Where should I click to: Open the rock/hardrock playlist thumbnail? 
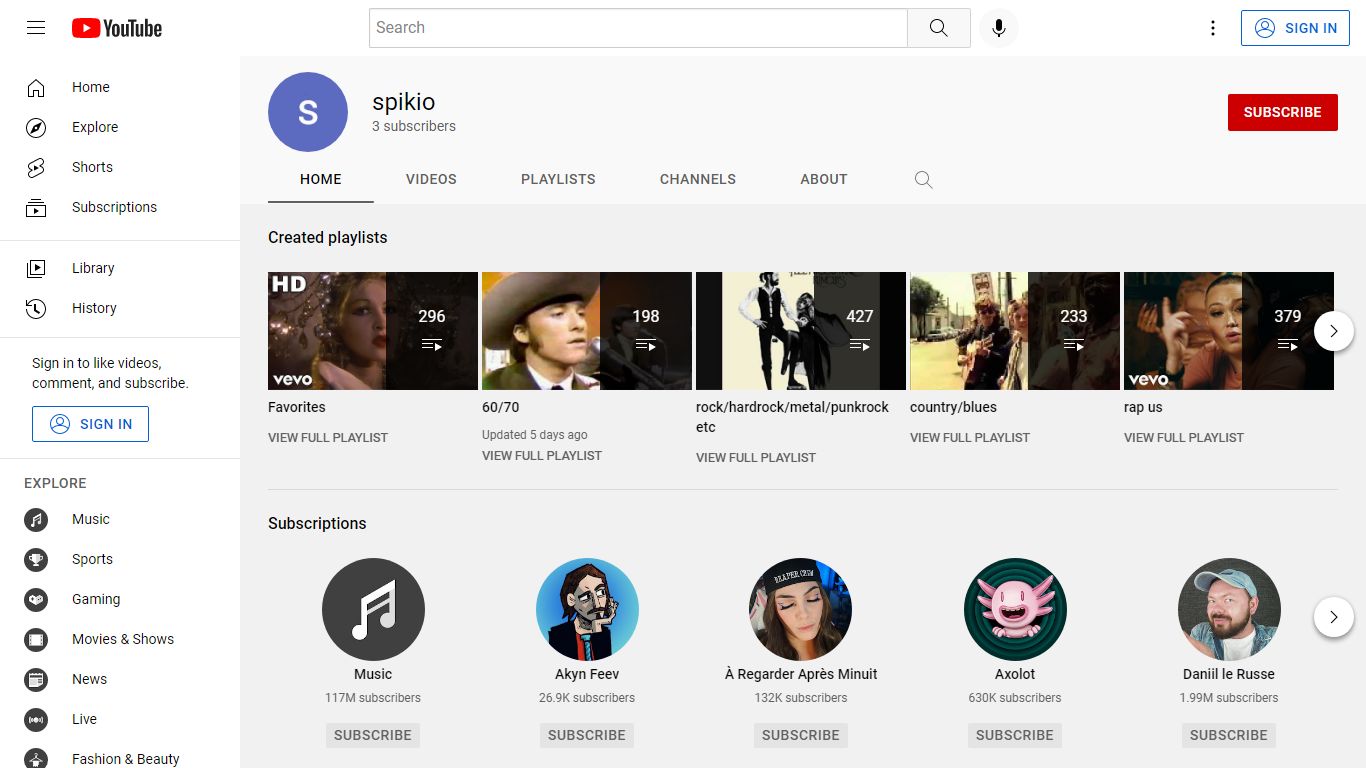[x=801, y=331]
